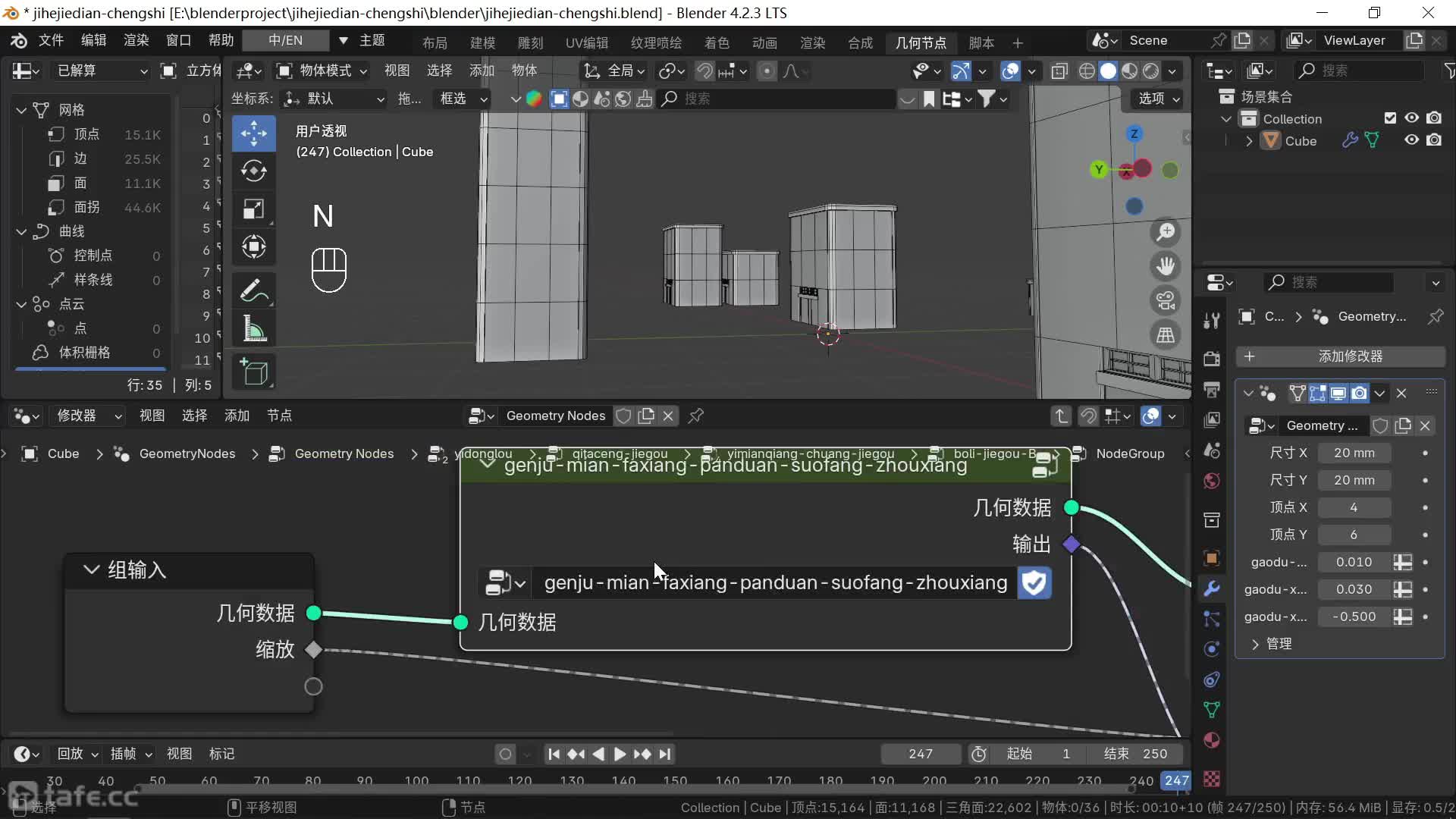This screenshot has width=1456, height=819.
Task: Select the Move tool in viewport toolbar
Action: tap(253, 133)
